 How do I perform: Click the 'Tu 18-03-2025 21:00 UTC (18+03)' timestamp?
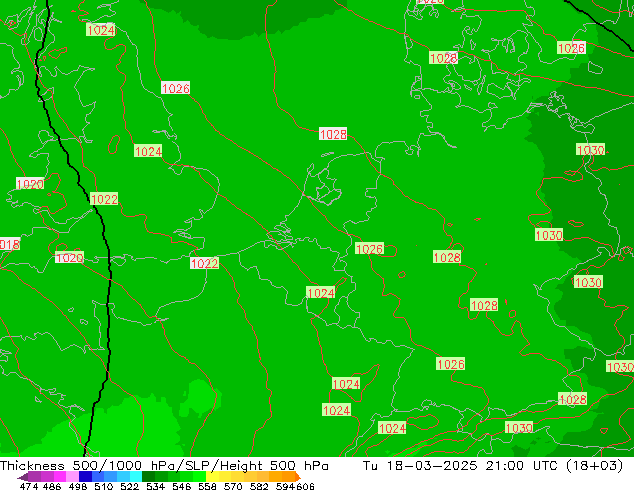[x=493, y=465]
